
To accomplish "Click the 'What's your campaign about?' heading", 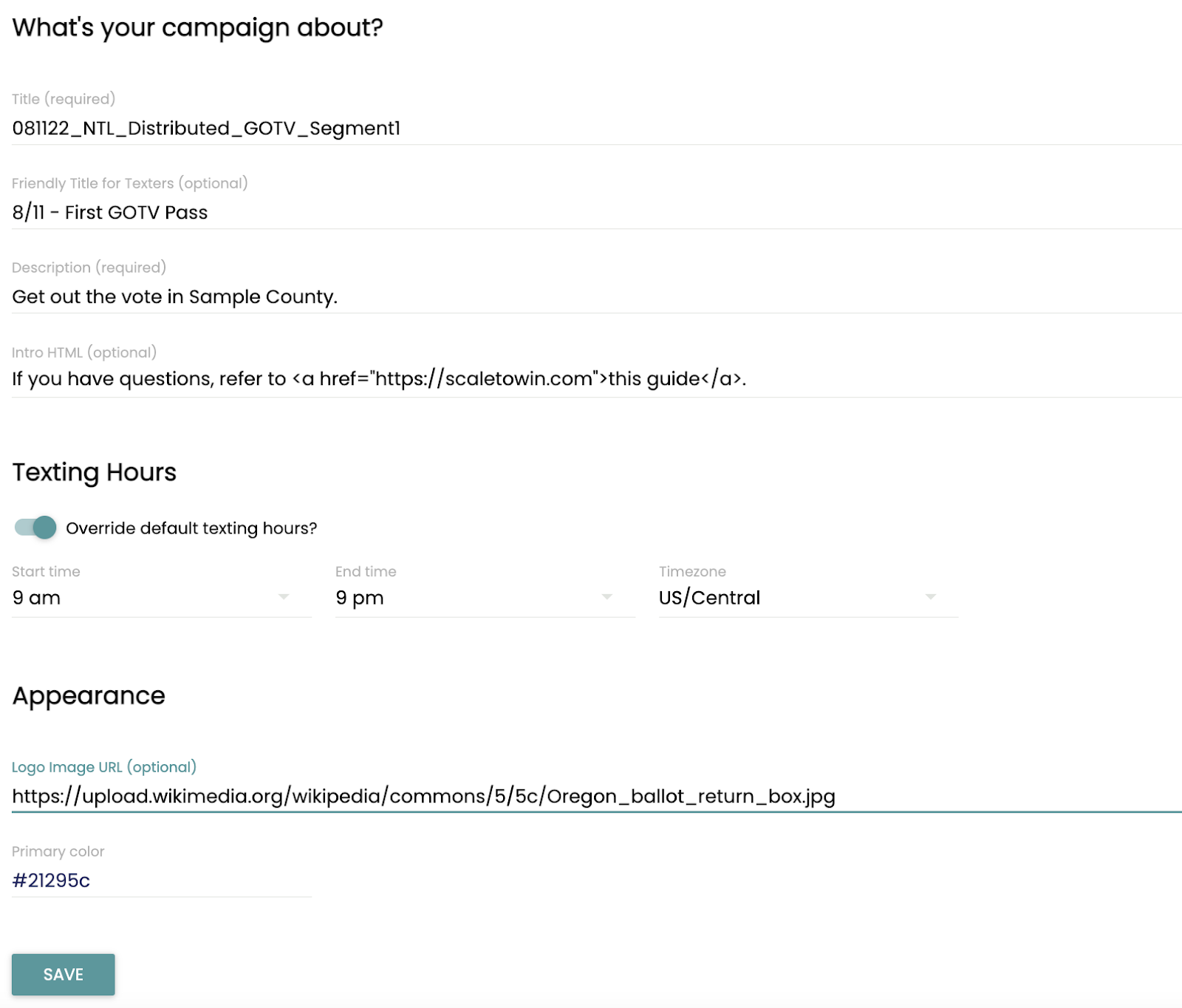I will point(198,28).
